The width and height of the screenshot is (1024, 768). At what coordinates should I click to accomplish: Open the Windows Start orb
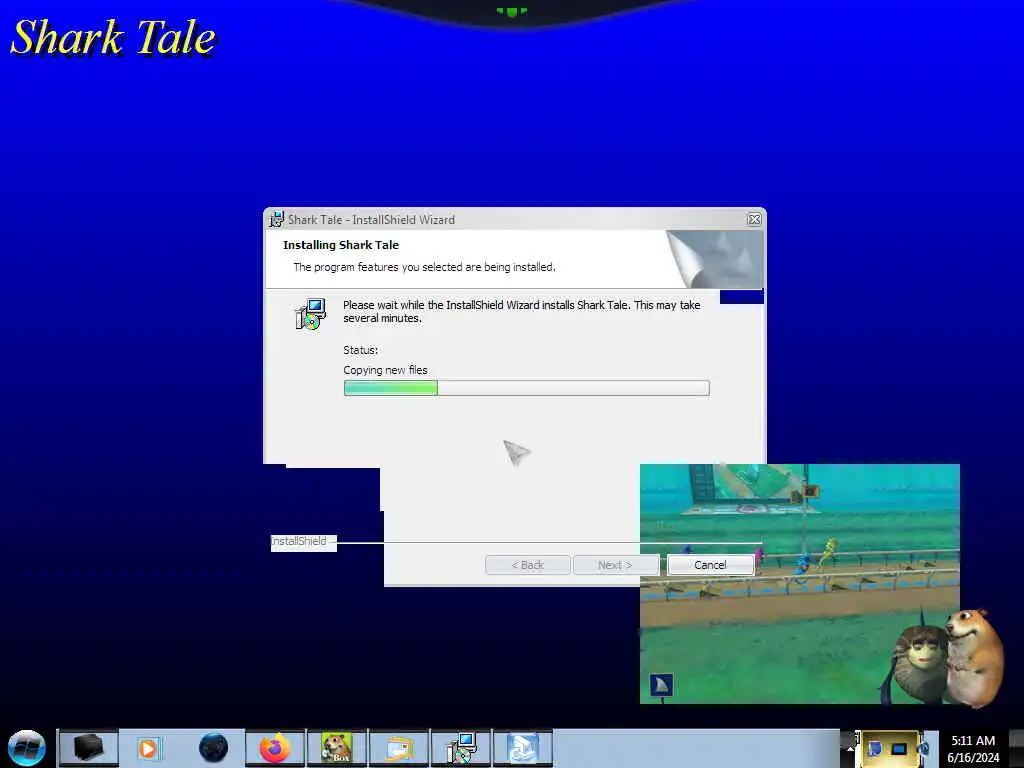27,748
